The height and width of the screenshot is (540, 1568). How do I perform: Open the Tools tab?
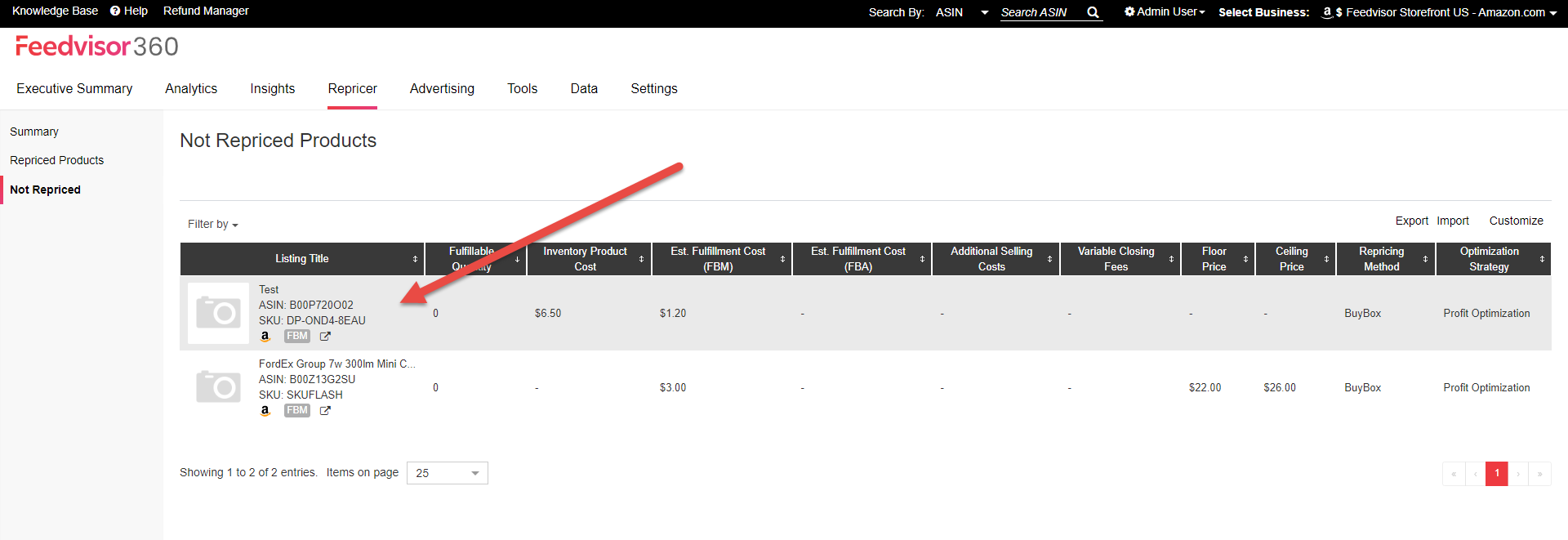523,88
